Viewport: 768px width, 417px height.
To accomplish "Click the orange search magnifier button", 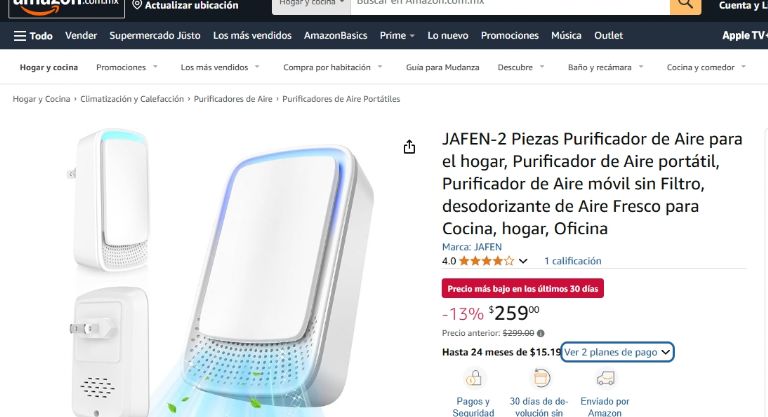I will point(685,6).
